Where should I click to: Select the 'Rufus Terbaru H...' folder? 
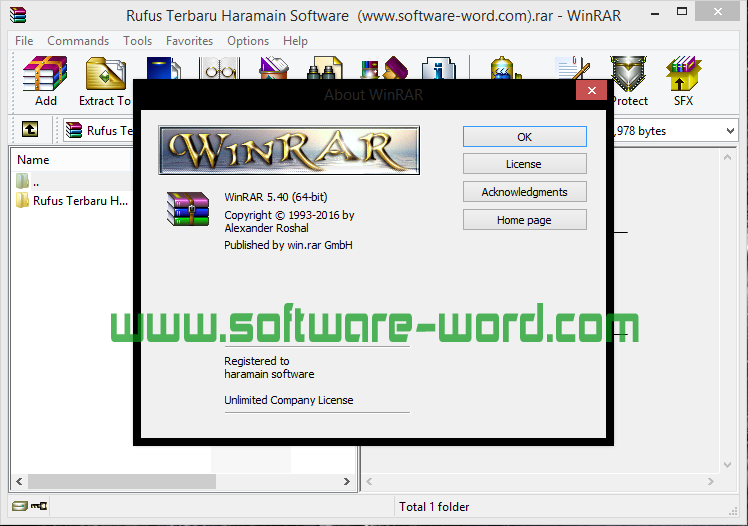point(72,201)
